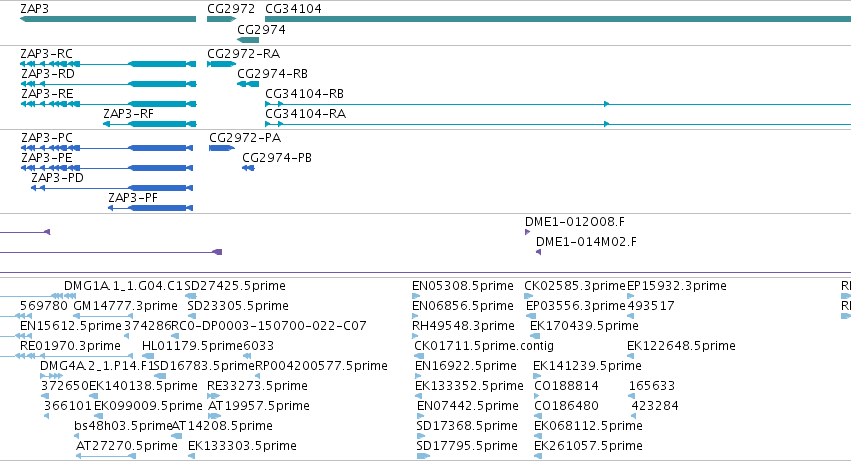Click the CG2974-PB protein label

pos(277,158)
